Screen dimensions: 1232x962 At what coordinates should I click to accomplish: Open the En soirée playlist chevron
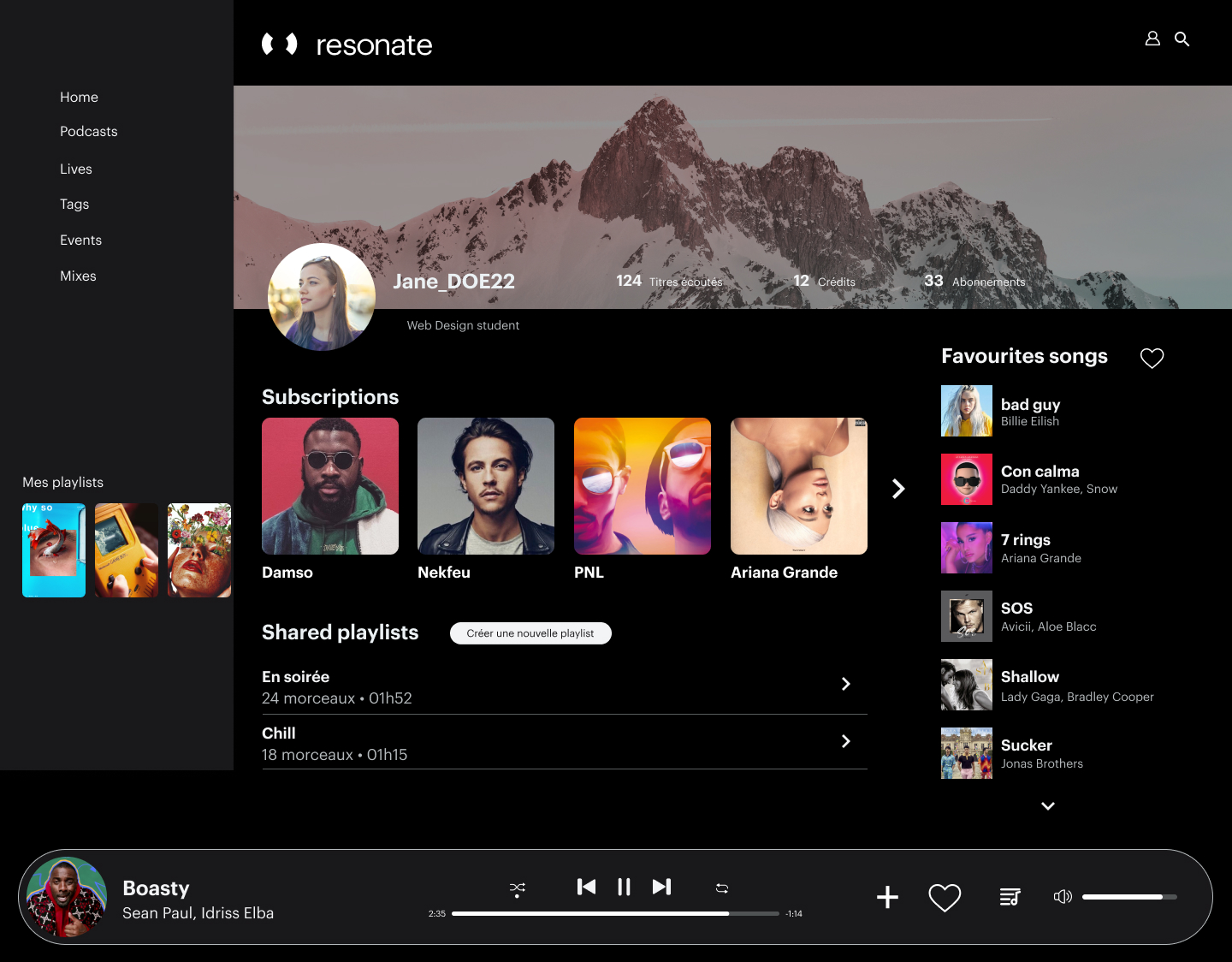tap(845, 684)
